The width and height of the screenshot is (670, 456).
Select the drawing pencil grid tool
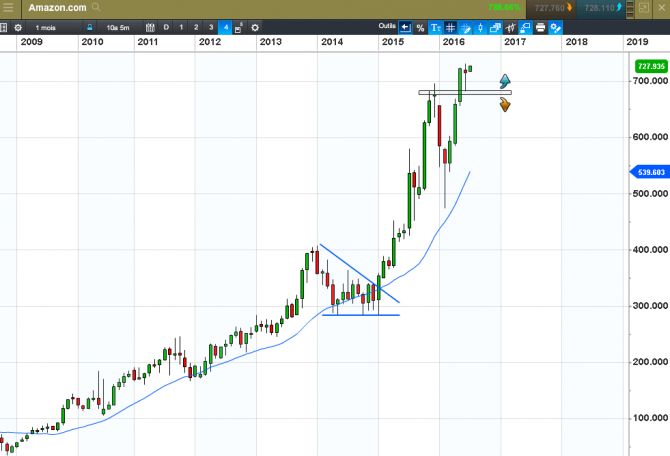pos(465,28)
